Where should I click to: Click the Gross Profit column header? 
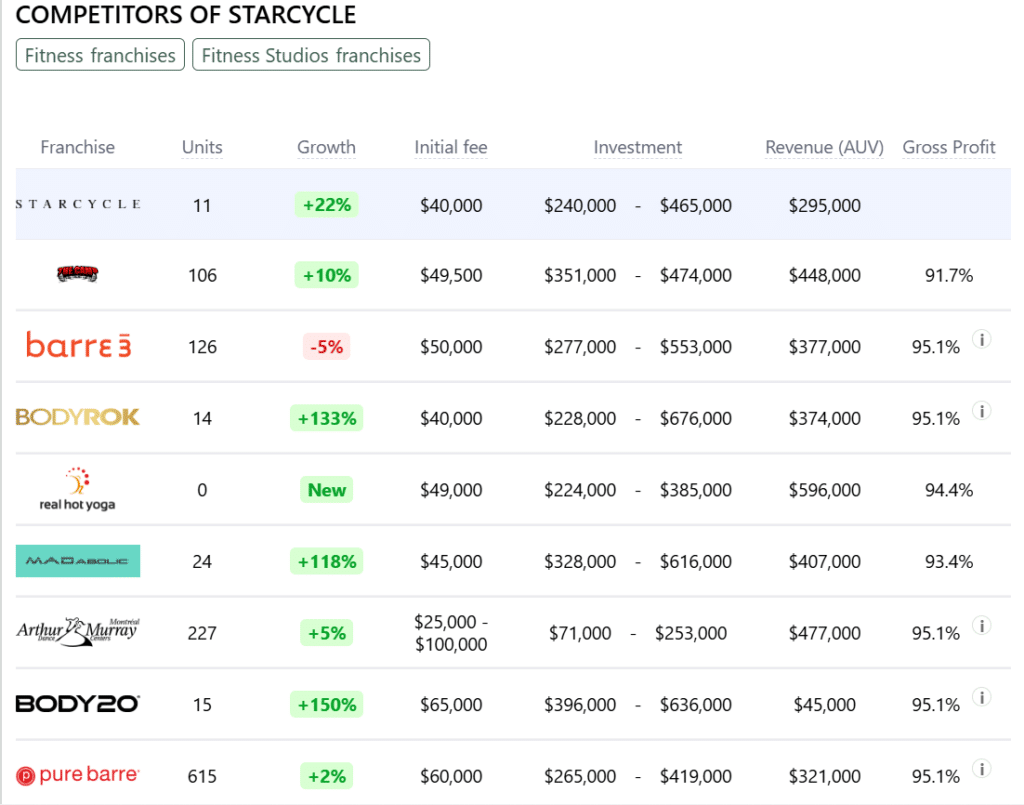949,147
